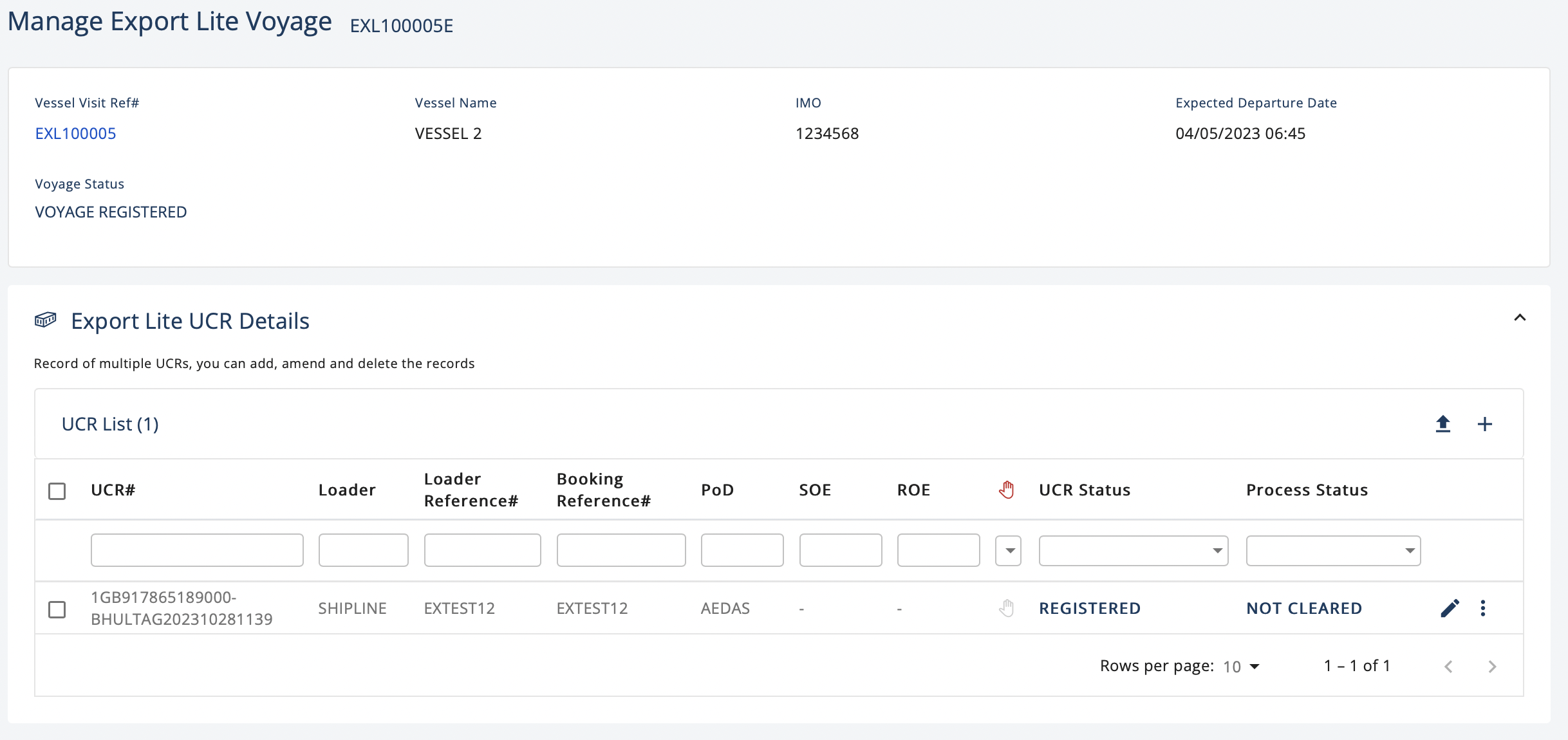Go to previous page arrow
Image resolution: width=1568 pixels, height=740 pixels.
point(1448,667)
